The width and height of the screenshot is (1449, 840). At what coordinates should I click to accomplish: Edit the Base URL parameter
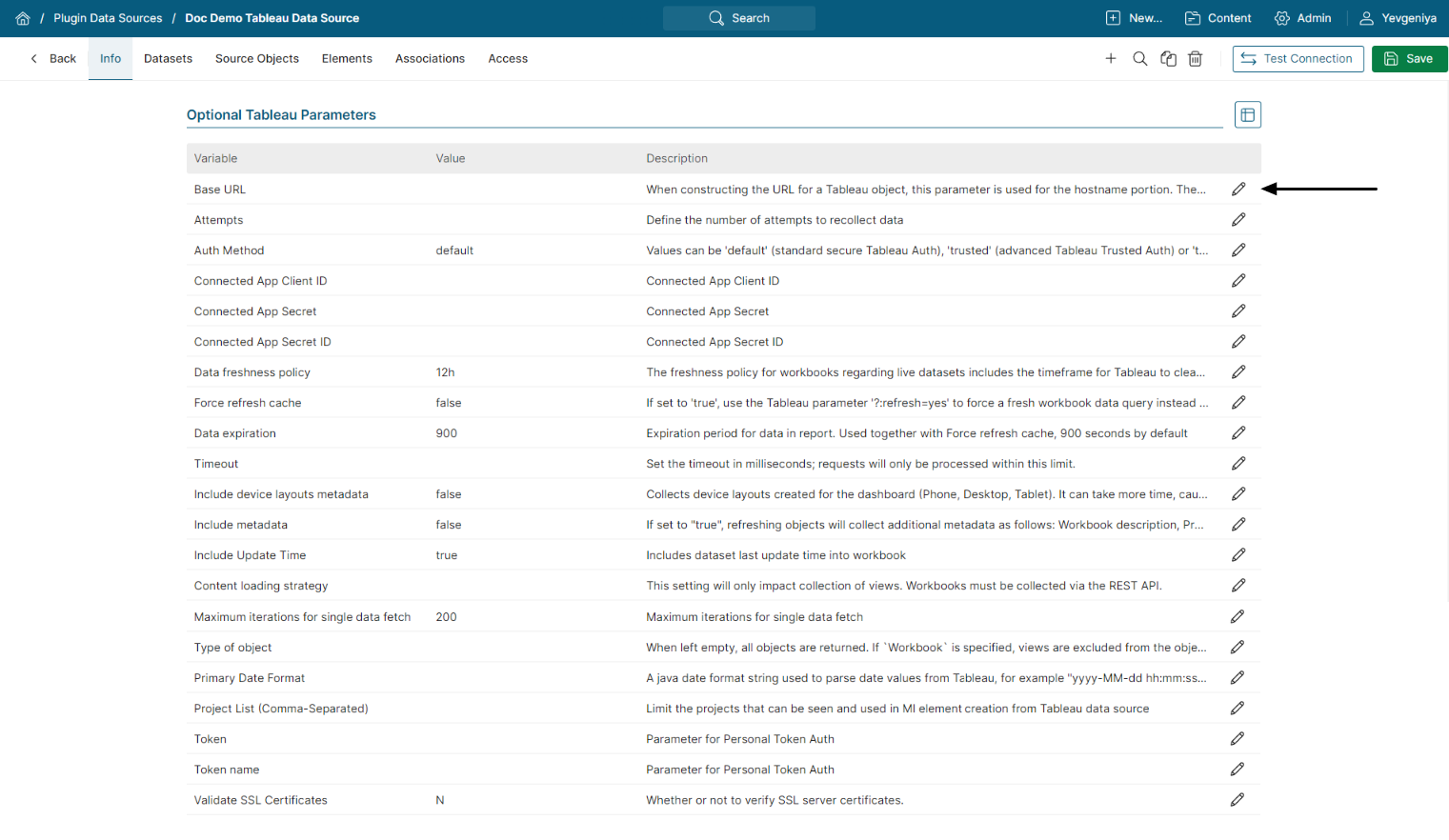pyautogui.click(x=1238, y=190)
